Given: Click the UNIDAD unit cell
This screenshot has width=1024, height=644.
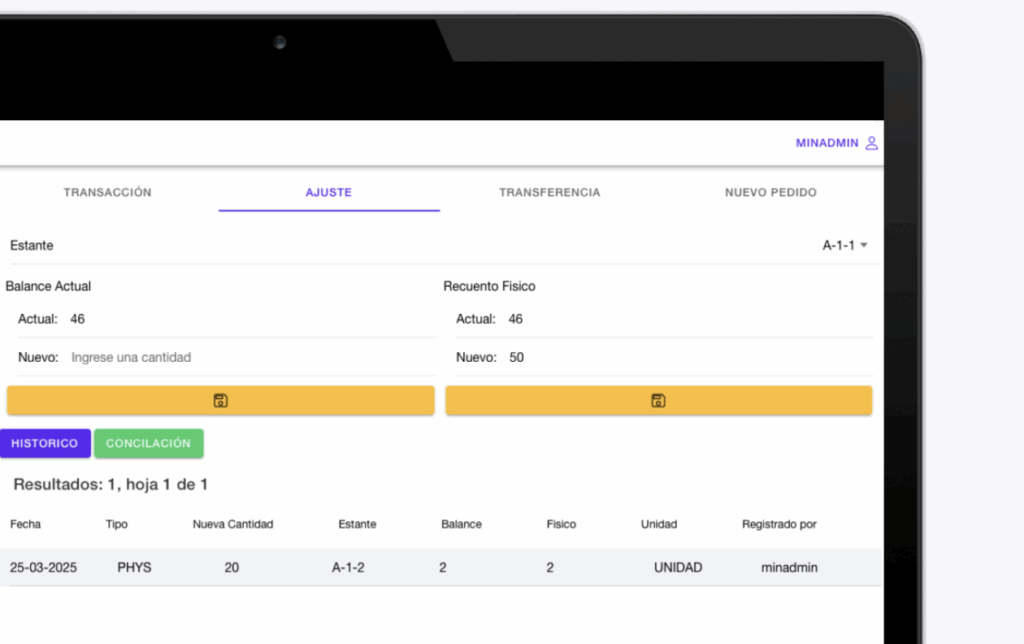Looking at the screenshot, I should coord(678,568).
